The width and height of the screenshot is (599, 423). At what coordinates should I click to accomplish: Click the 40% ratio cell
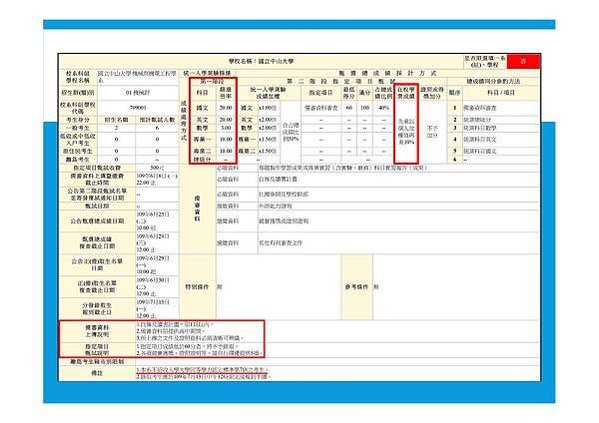tap(384, 108)
